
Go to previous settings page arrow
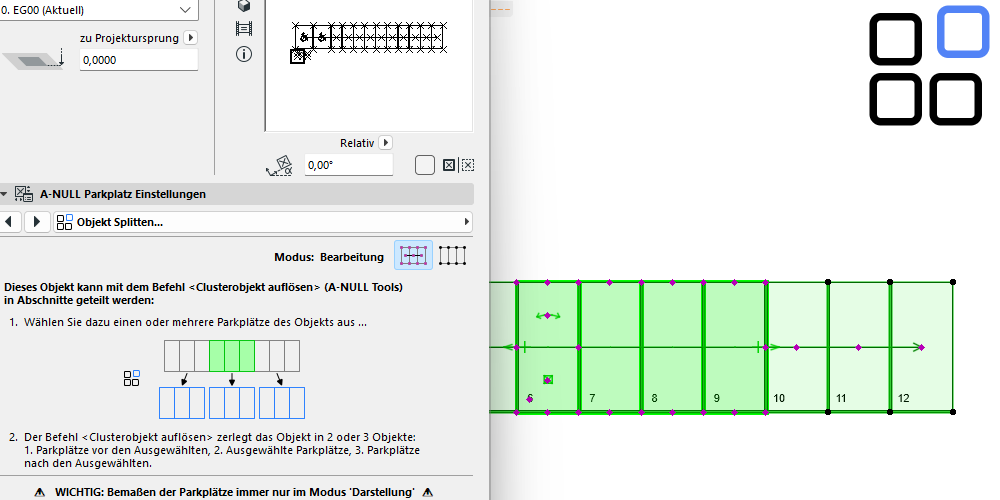9,222
